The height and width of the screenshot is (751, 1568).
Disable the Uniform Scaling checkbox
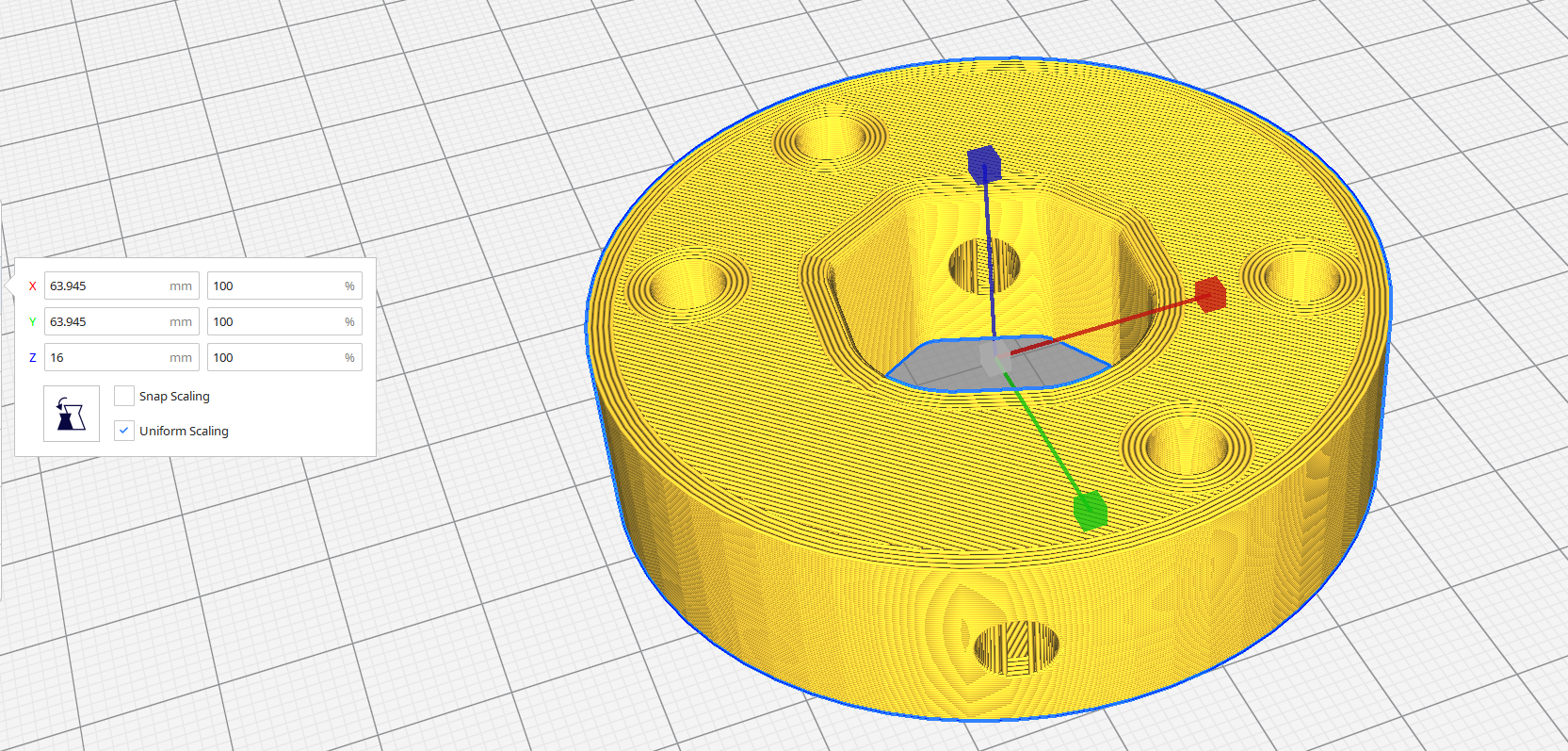[x=124, y=431]
